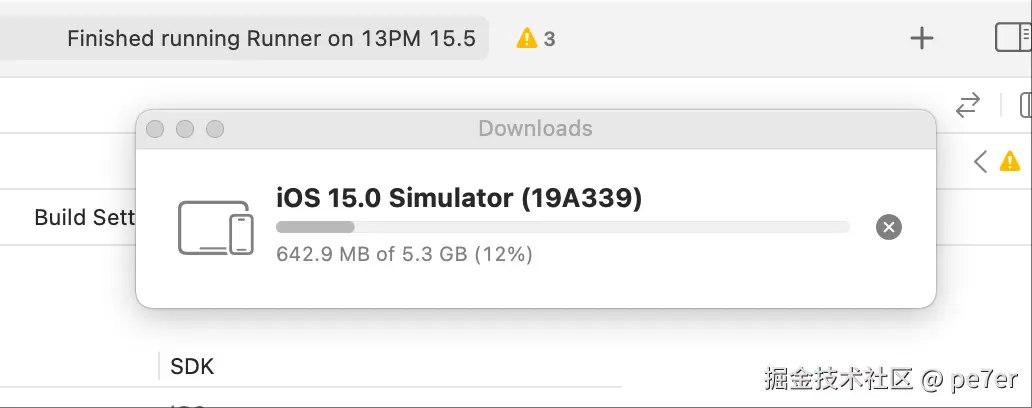The width and height of the screenshot is (1032, 408).
Task: Click the yellow warning triangle in the toolbar
Action: pos(526,39)
